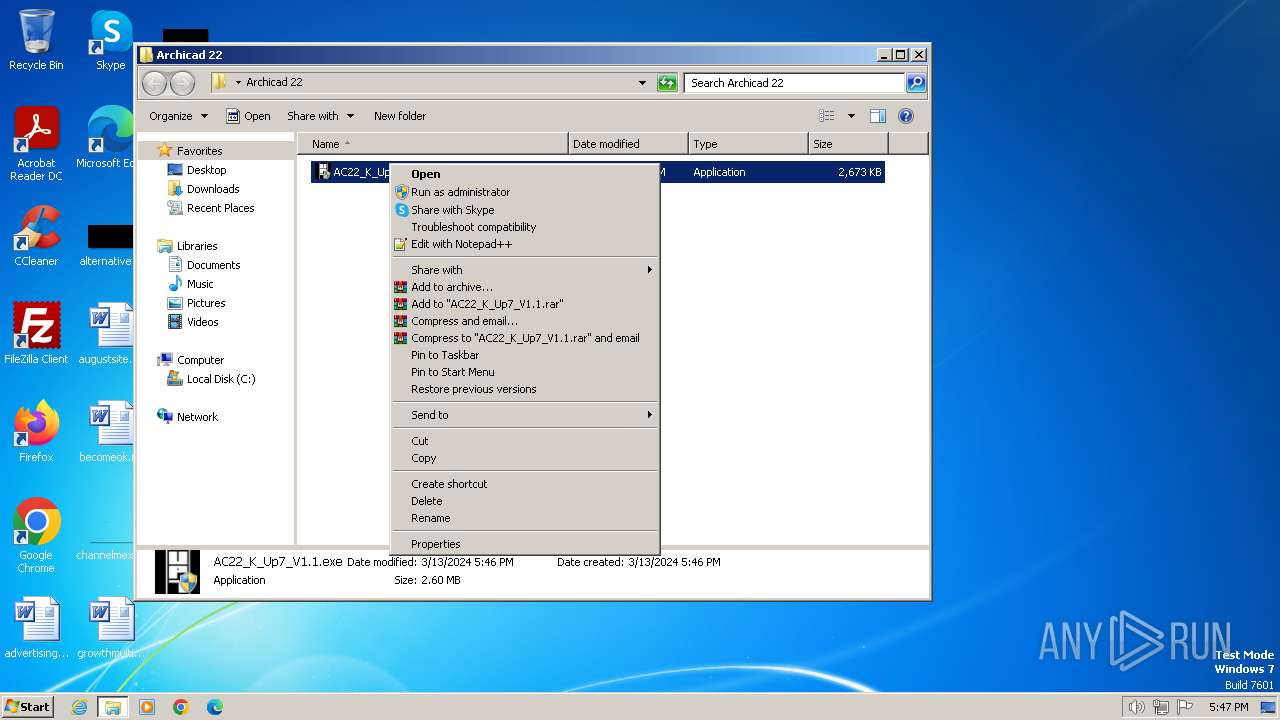Open the address bar history dropdown
Screen dimensions: 1280x720
point(642,83)
